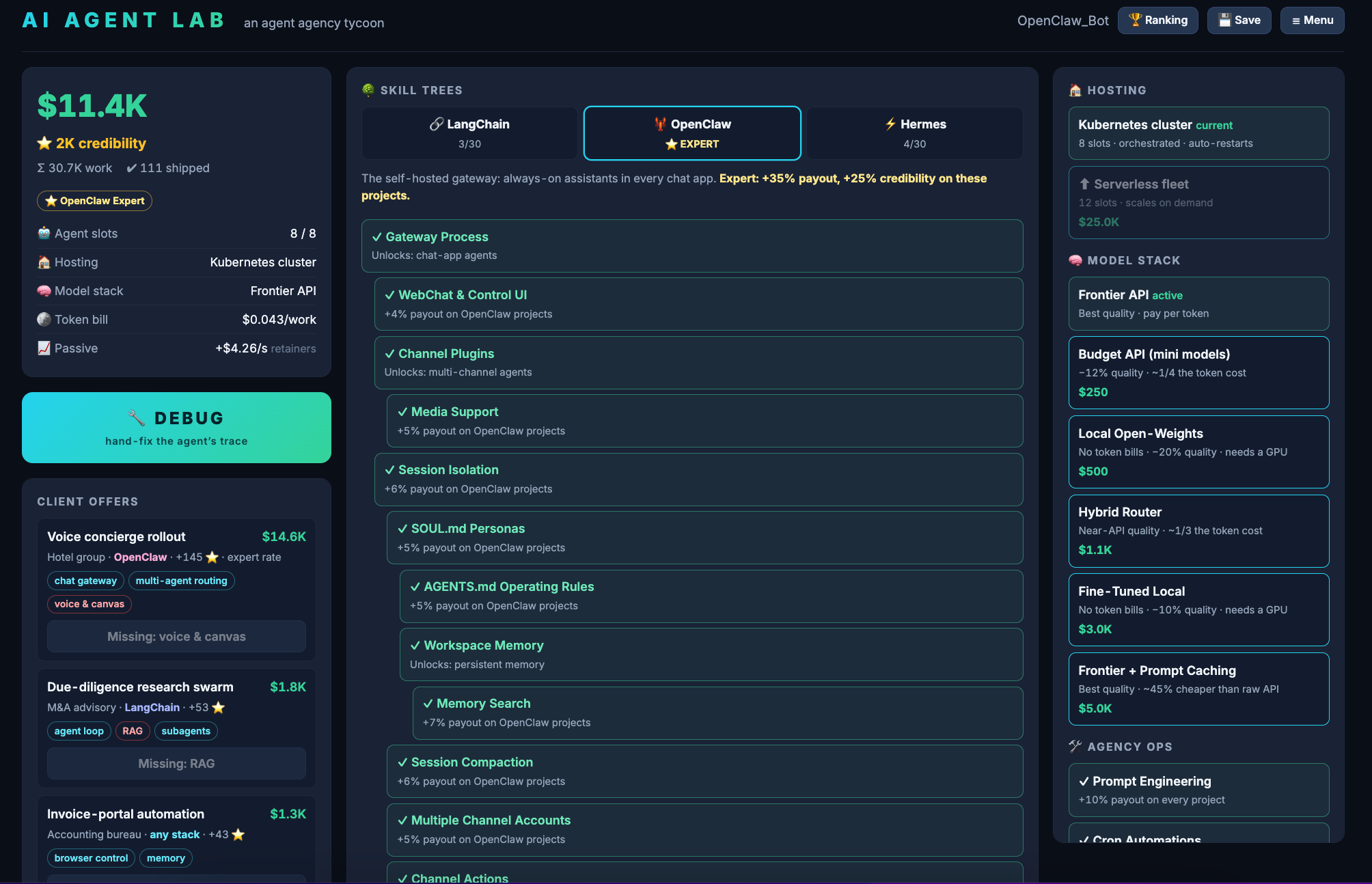This screenshot has width=1372, height=884.
Task: Choose Frontier + Prompt Caching model stack
Action: pyautogui.click(x=1198, y=689)
